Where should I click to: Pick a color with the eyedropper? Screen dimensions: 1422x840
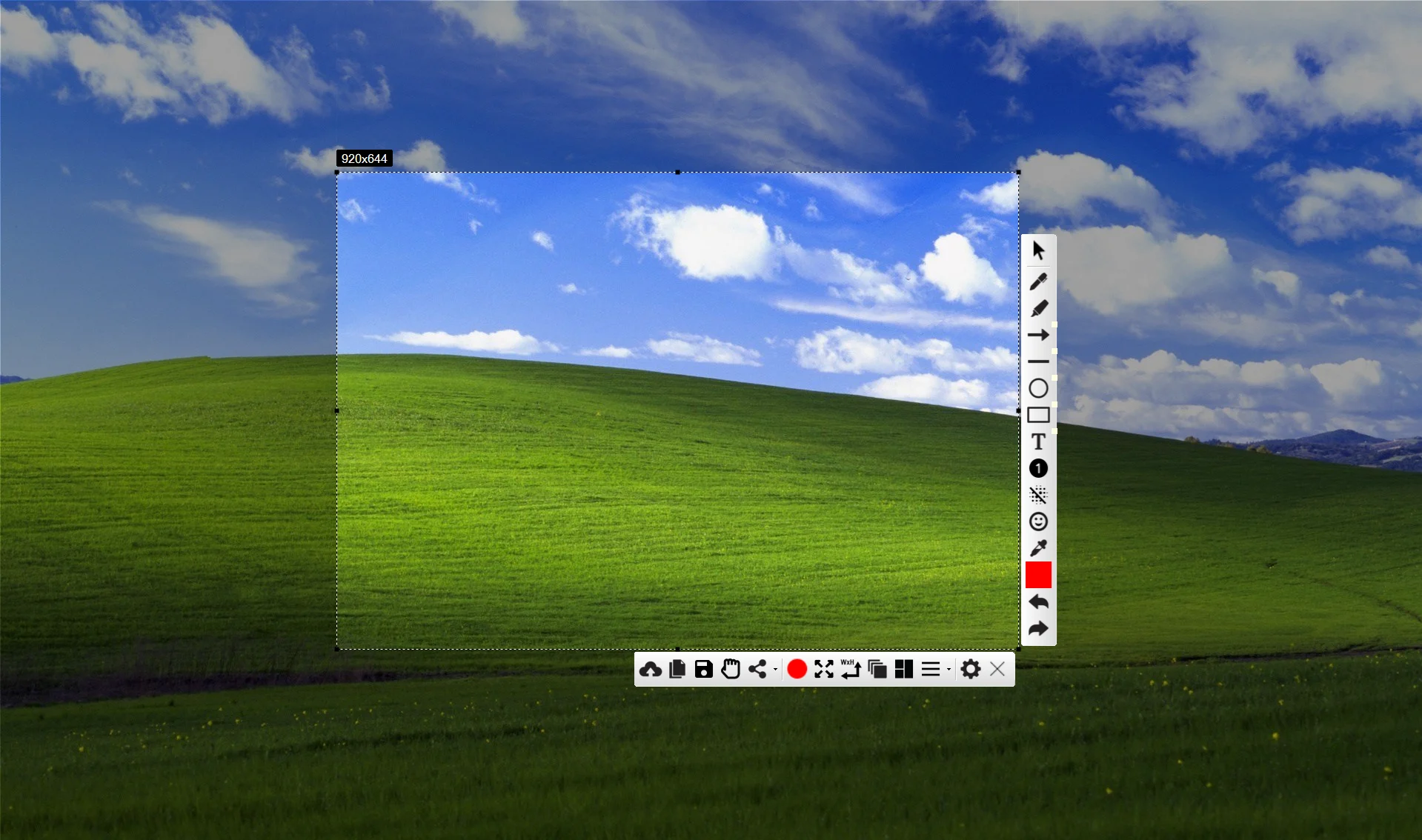coord(1038,548)
